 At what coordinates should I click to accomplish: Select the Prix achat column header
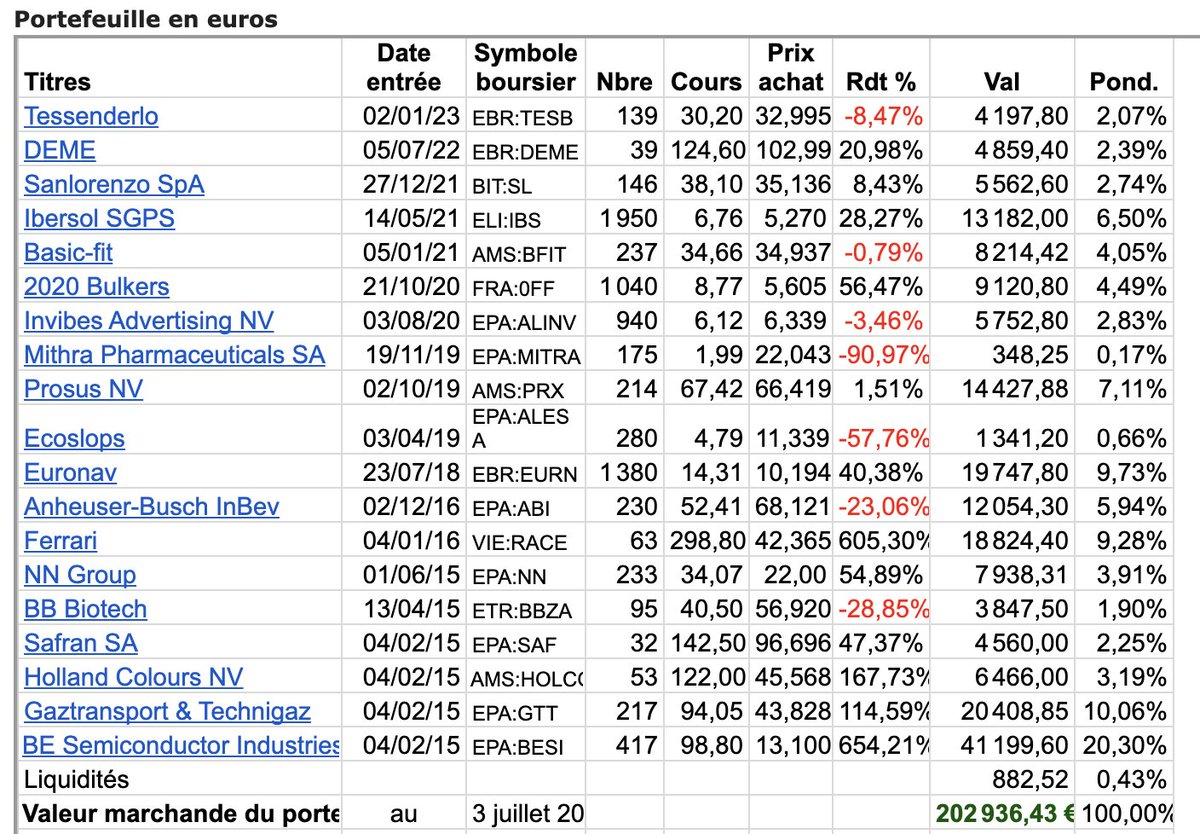[x=791, y=67]
